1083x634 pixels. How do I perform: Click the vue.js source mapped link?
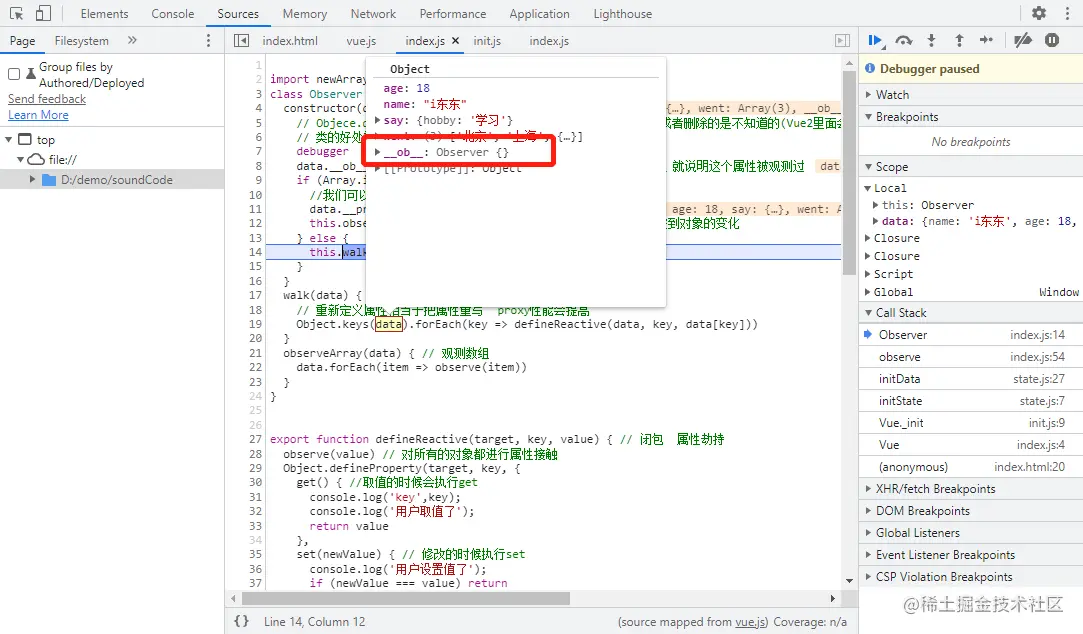(x=751, y=622)
